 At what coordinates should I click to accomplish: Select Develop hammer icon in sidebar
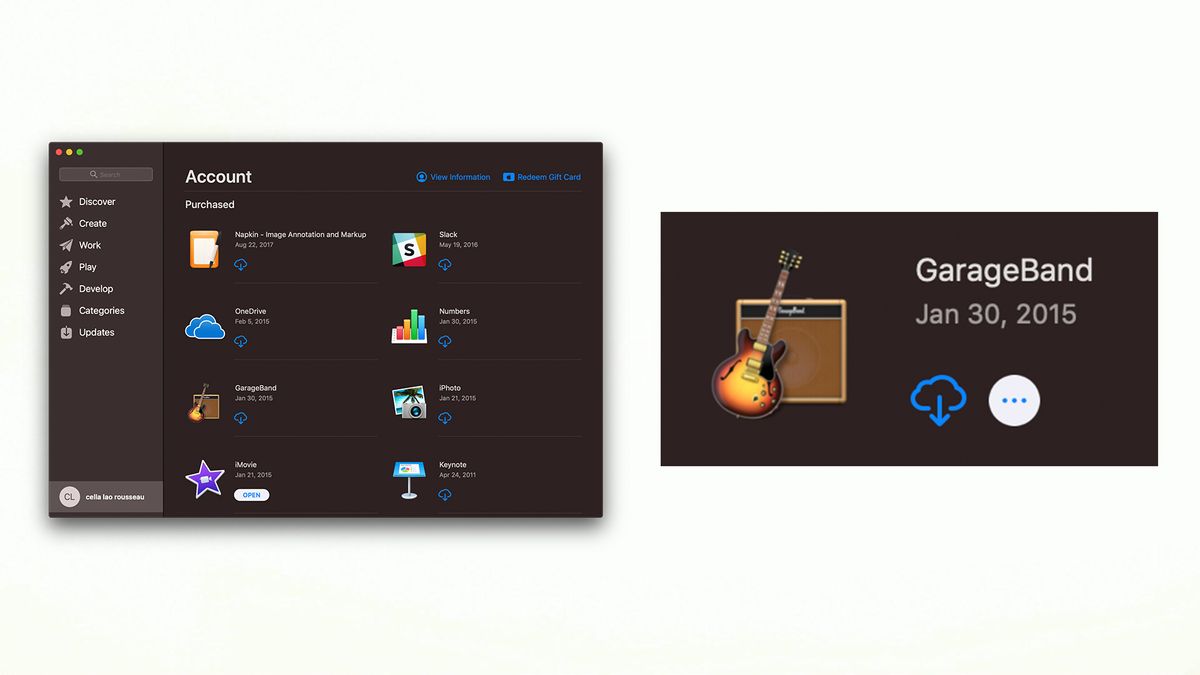tap(68, 289)
